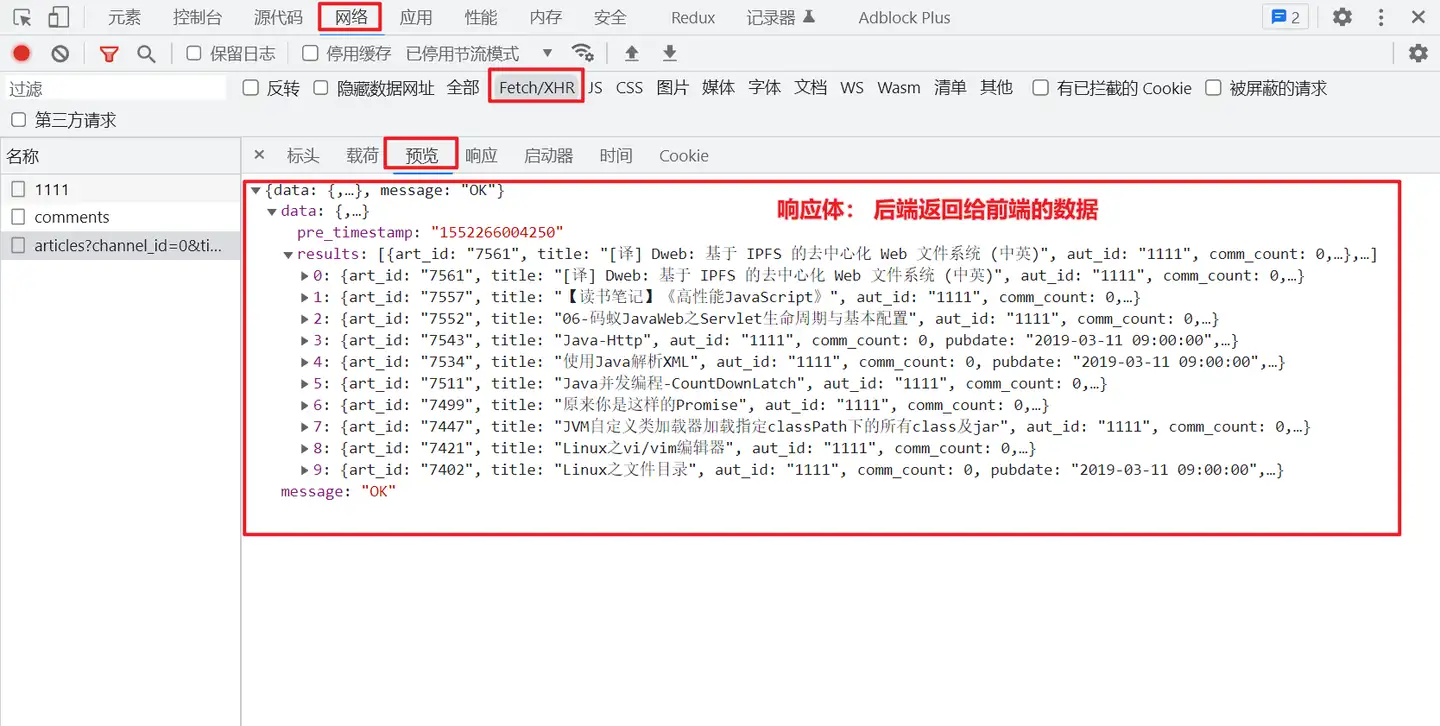
Task: Expand result item 4 with art_id 7534
Action: (x=305, y=362)
